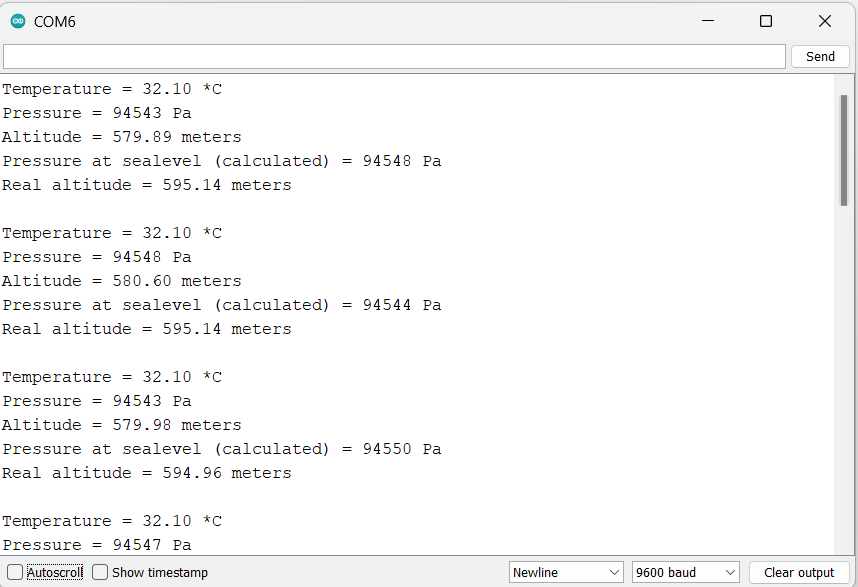This screenshot has width=858, height=587.
Task: Close the COM6 serial monitor window
Action: coord(824,21)
